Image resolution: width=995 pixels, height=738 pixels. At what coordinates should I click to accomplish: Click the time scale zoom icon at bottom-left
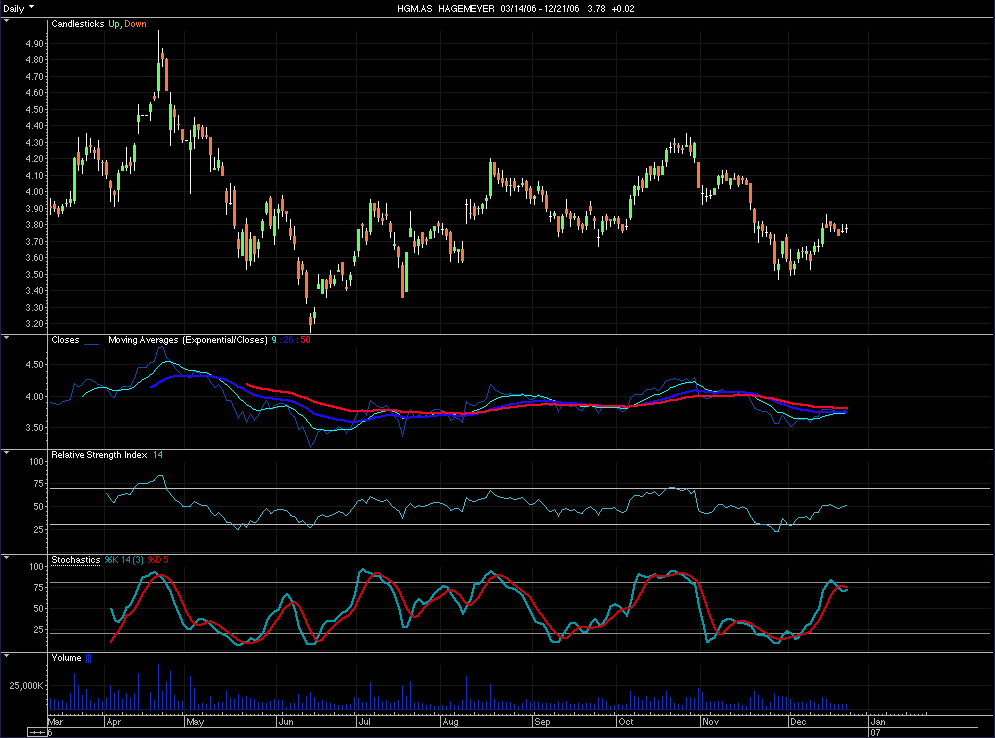point(38,732)
